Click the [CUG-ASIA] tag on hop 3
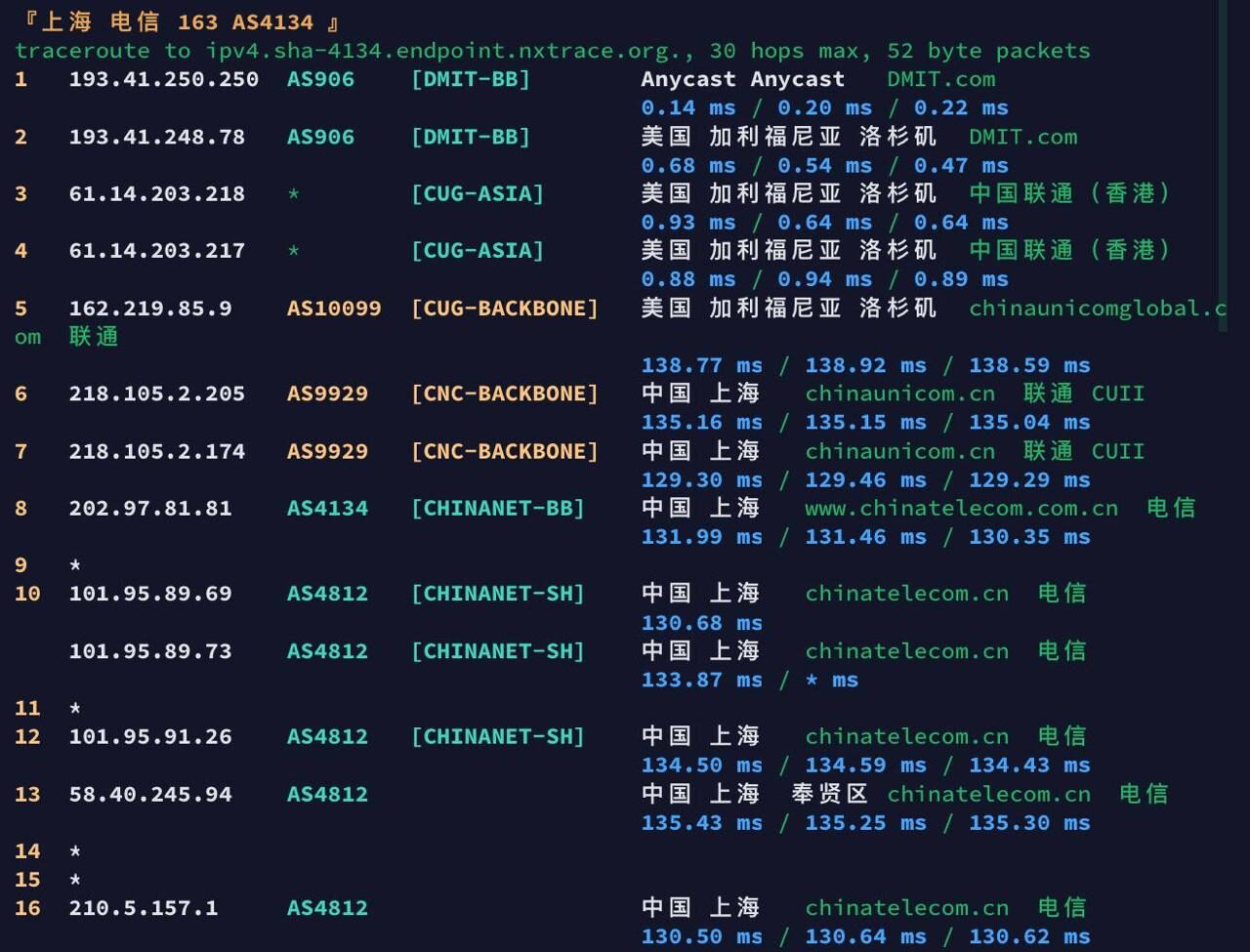This screenshot has height=952, width=1250. pos(478,193)
